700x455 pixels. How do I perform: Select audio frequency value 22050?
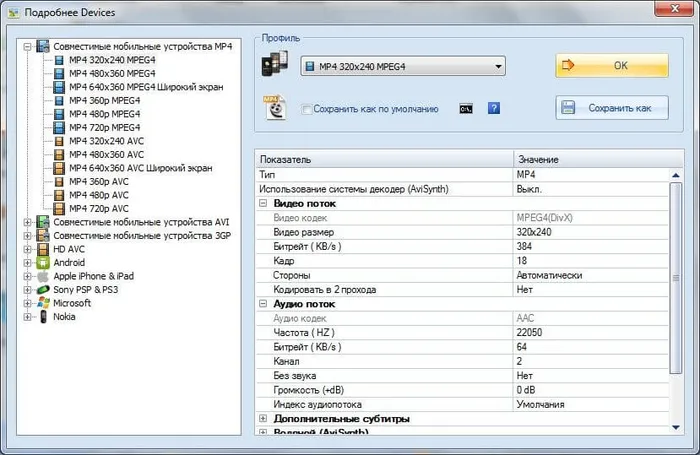[529, 333]
